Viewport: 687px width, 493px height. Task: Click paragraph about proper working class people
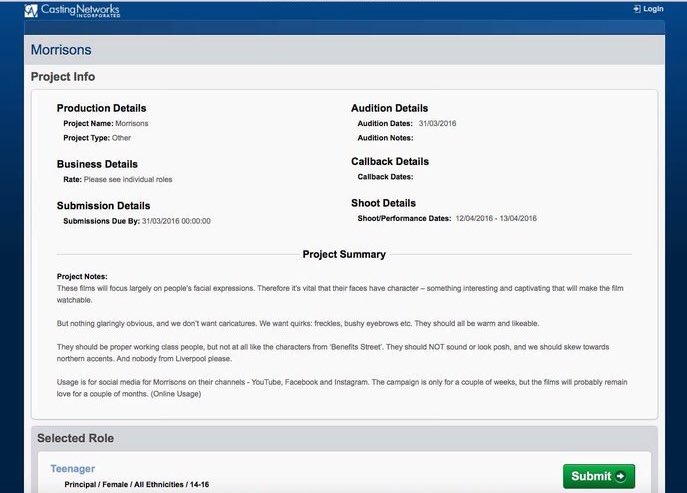point(333,353)
